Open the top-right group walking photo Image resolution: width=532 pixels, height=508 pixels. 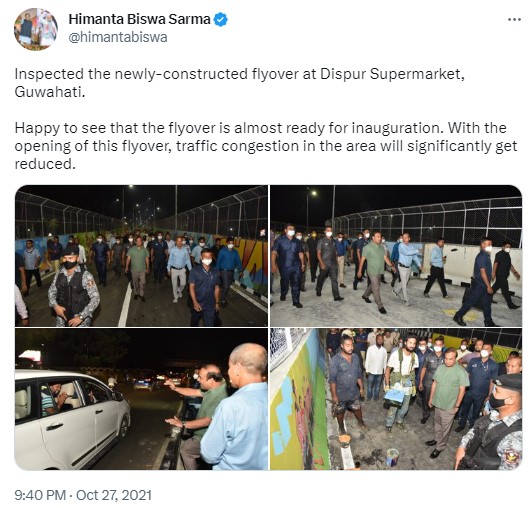396,256
